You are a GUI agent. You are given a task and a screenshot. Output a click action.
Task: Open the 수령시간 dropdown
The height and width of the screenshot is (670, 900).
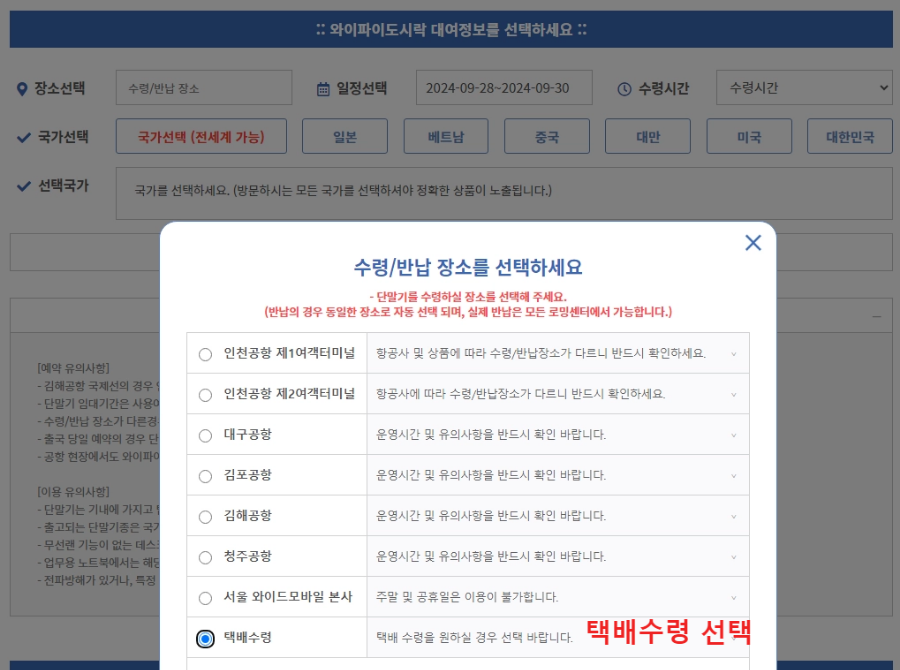tap(802, 87)
